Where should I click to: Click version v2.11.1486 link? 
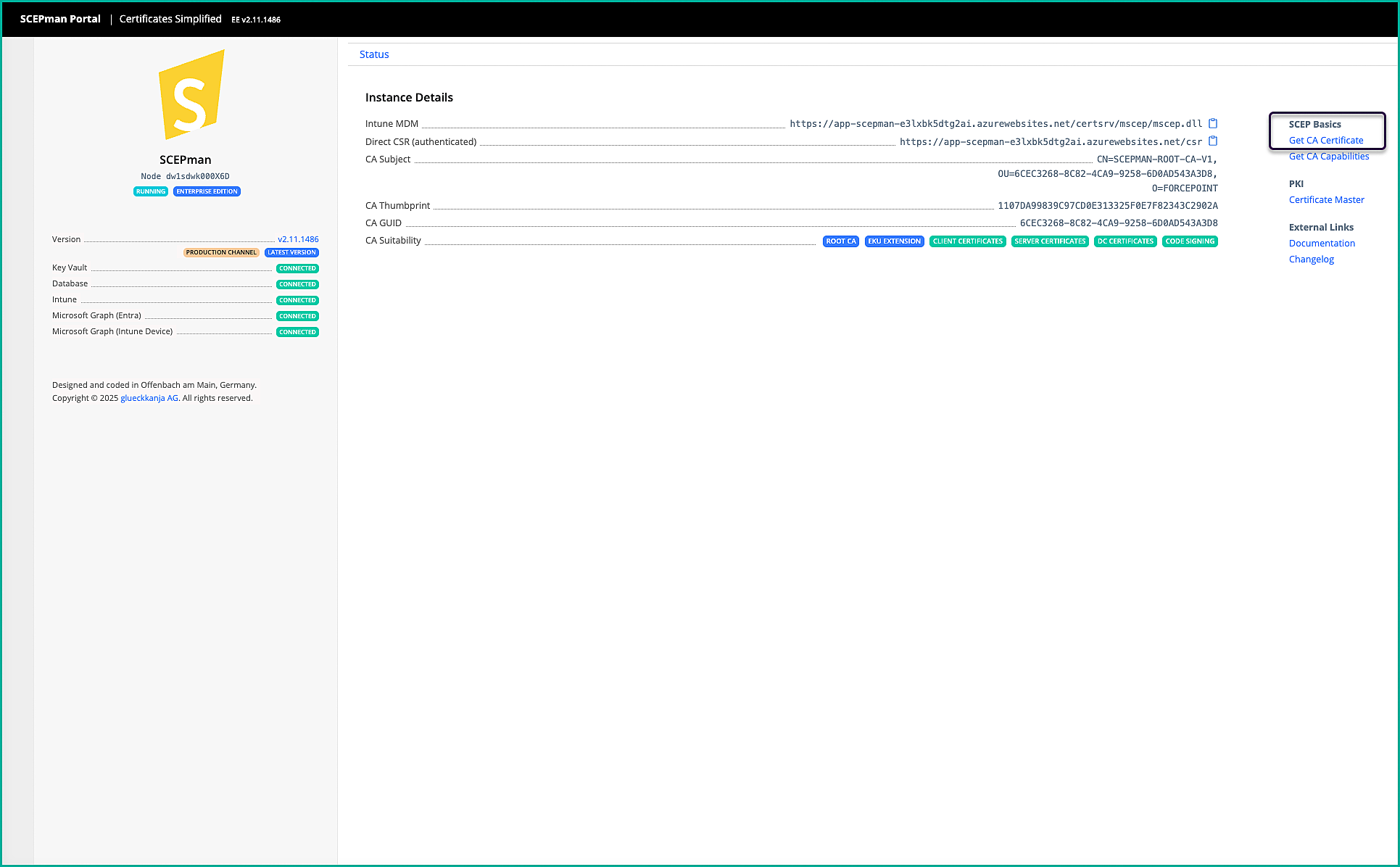click(298, 239)
